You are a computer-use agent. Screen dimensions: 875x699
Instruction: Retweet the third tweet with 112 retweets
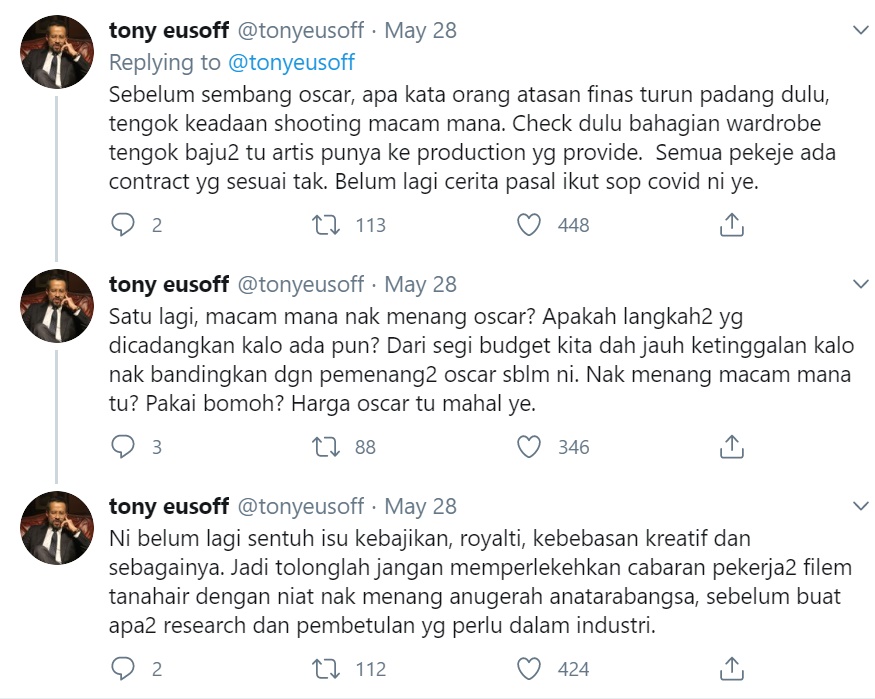pyautogui.click(x=326, y=669)
